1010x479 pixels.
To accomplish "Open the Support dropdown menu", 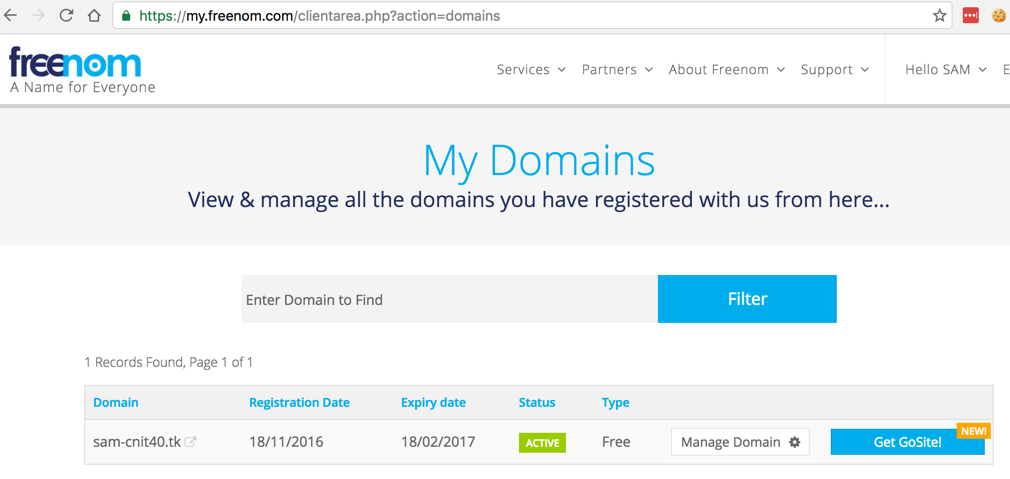I will (835, 70).
